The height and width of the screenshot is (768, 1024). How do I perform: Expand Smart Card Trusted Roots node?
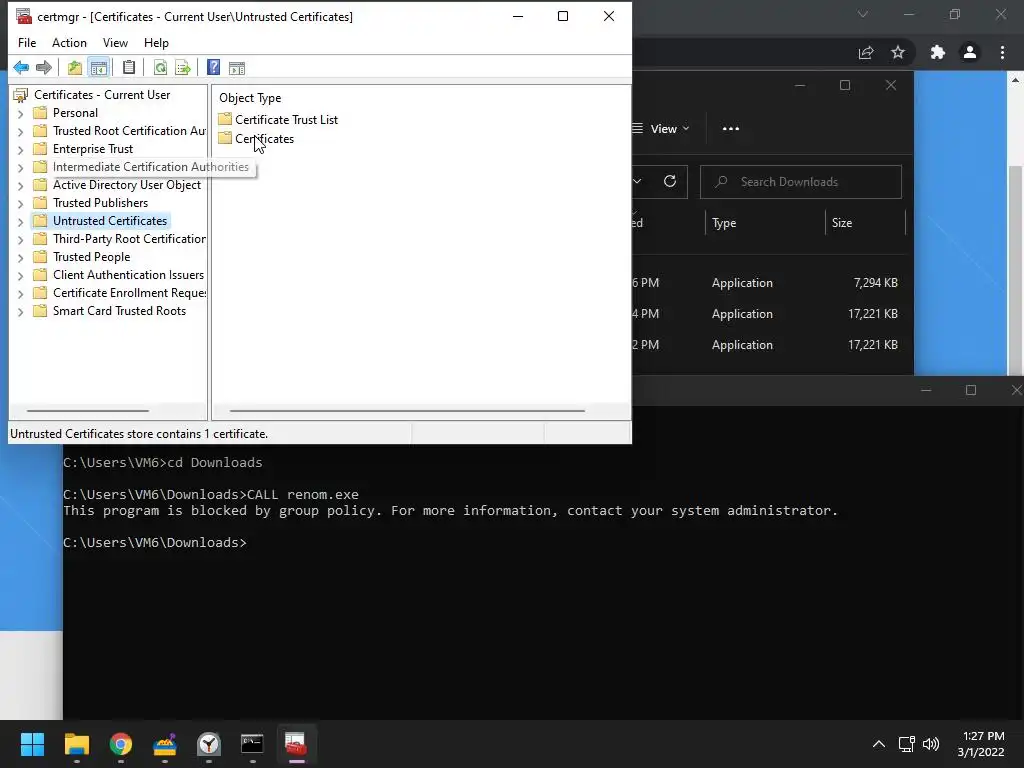point(21,312)
